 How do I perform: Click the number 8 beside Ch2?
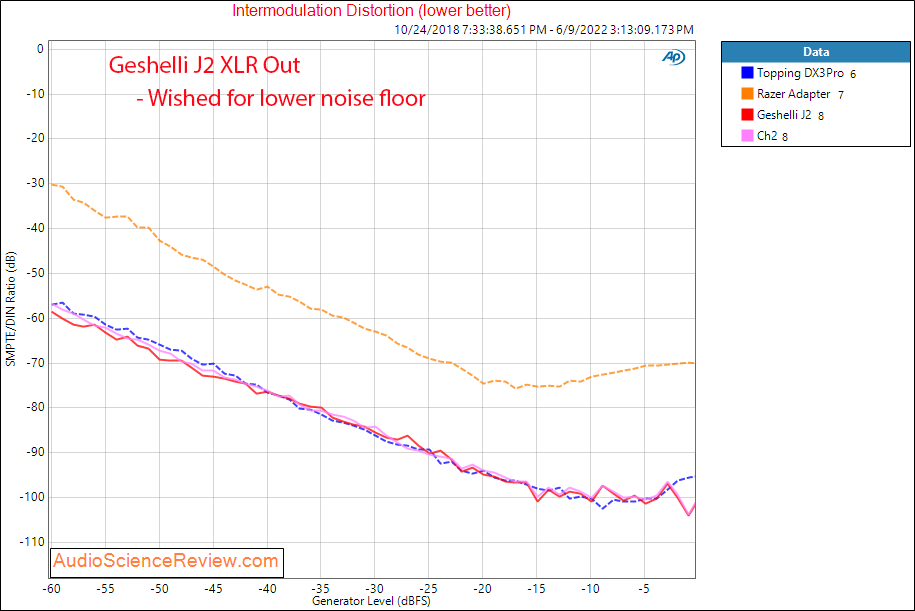pos(785,137)
